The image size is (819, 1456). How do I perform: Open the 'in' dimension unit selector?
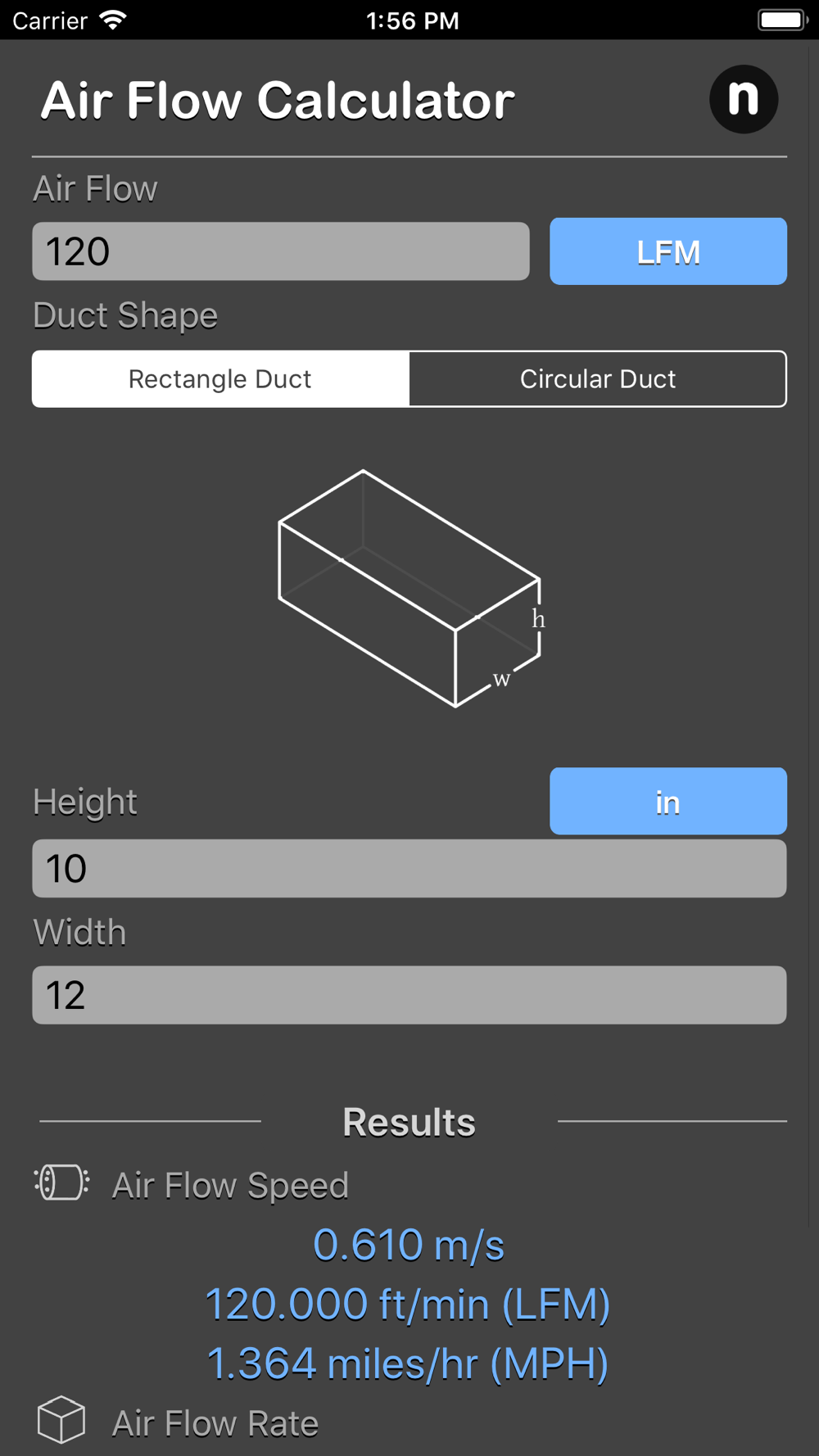[668, 801]
